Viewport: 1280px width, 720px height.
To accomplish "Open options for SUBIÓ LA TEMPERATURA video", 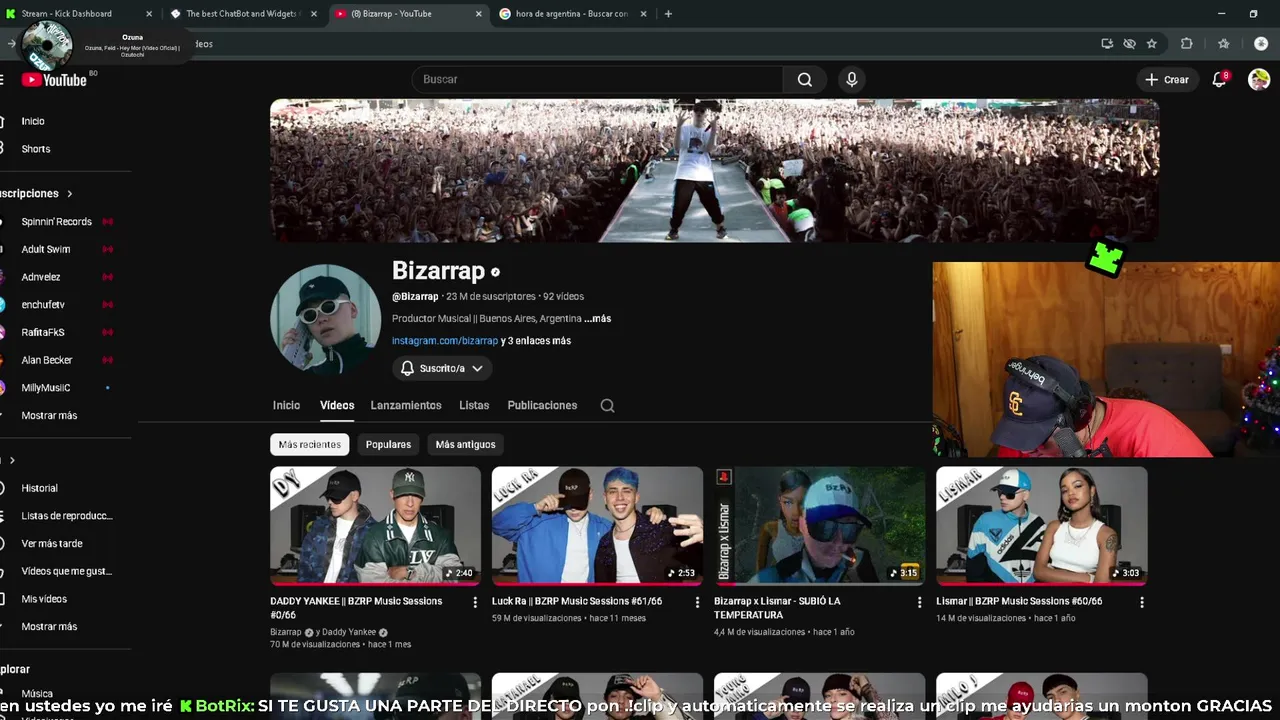I will click(x=919, y=602).
